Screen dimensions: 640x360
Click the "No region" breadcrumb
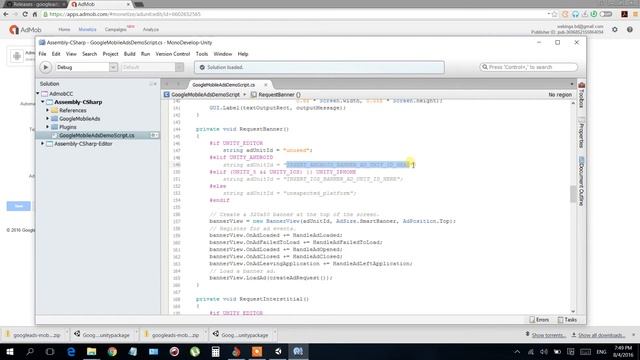click(560, 95)
